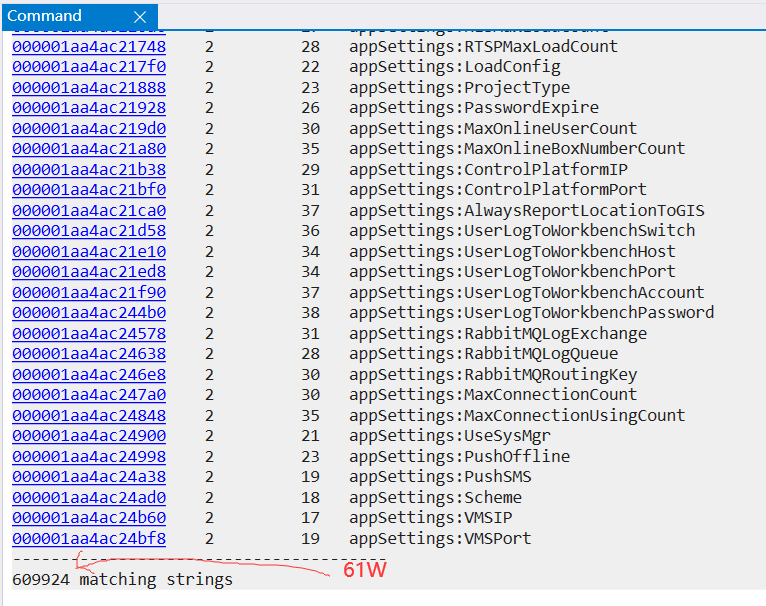Inspect object at 000001aa4ac24998
This screenshot has height=606, width=766.
tap(89, 457)
